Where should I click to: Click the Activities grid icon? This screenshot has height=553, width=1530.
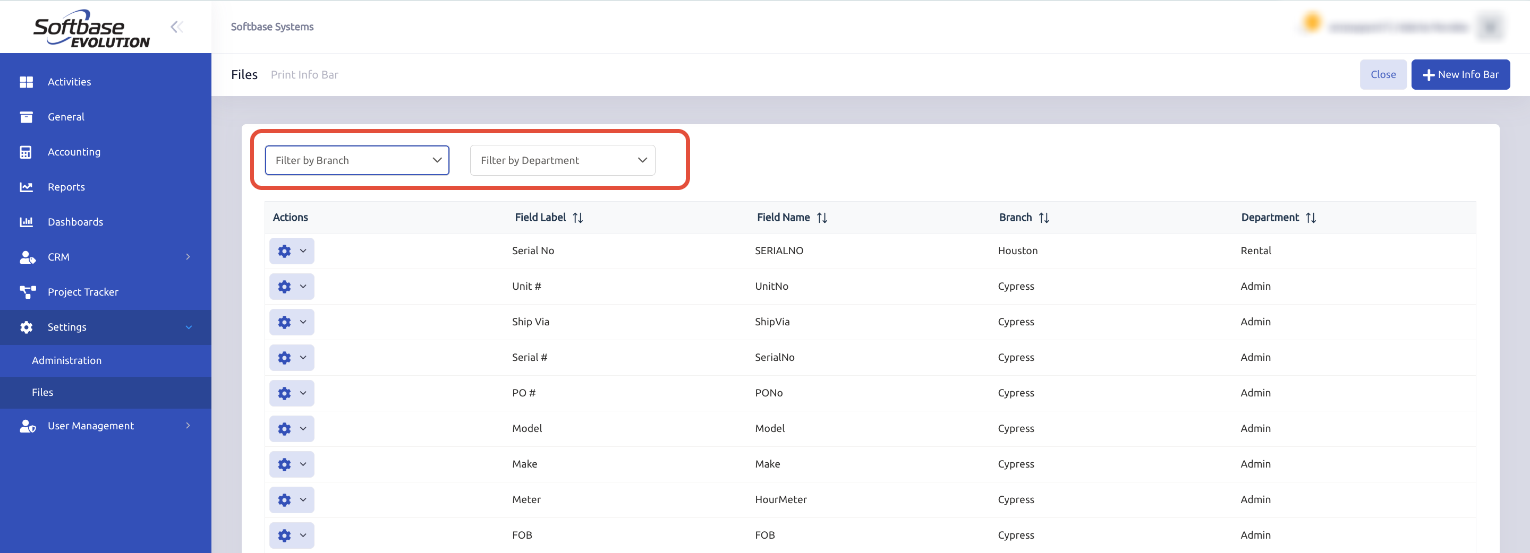27,82
